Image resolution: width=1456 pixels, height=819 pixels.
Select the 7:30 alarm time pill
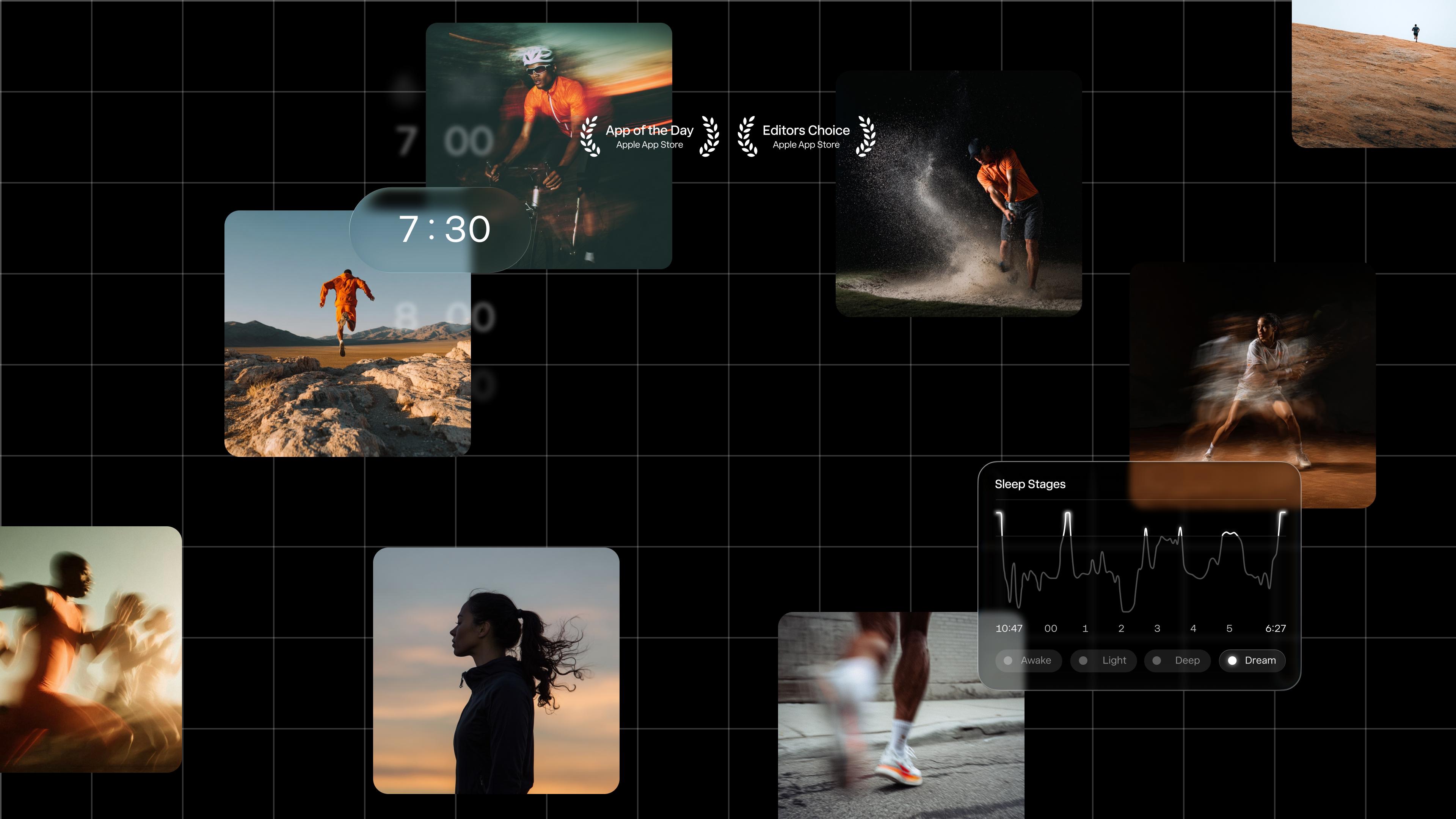(441, 230)
